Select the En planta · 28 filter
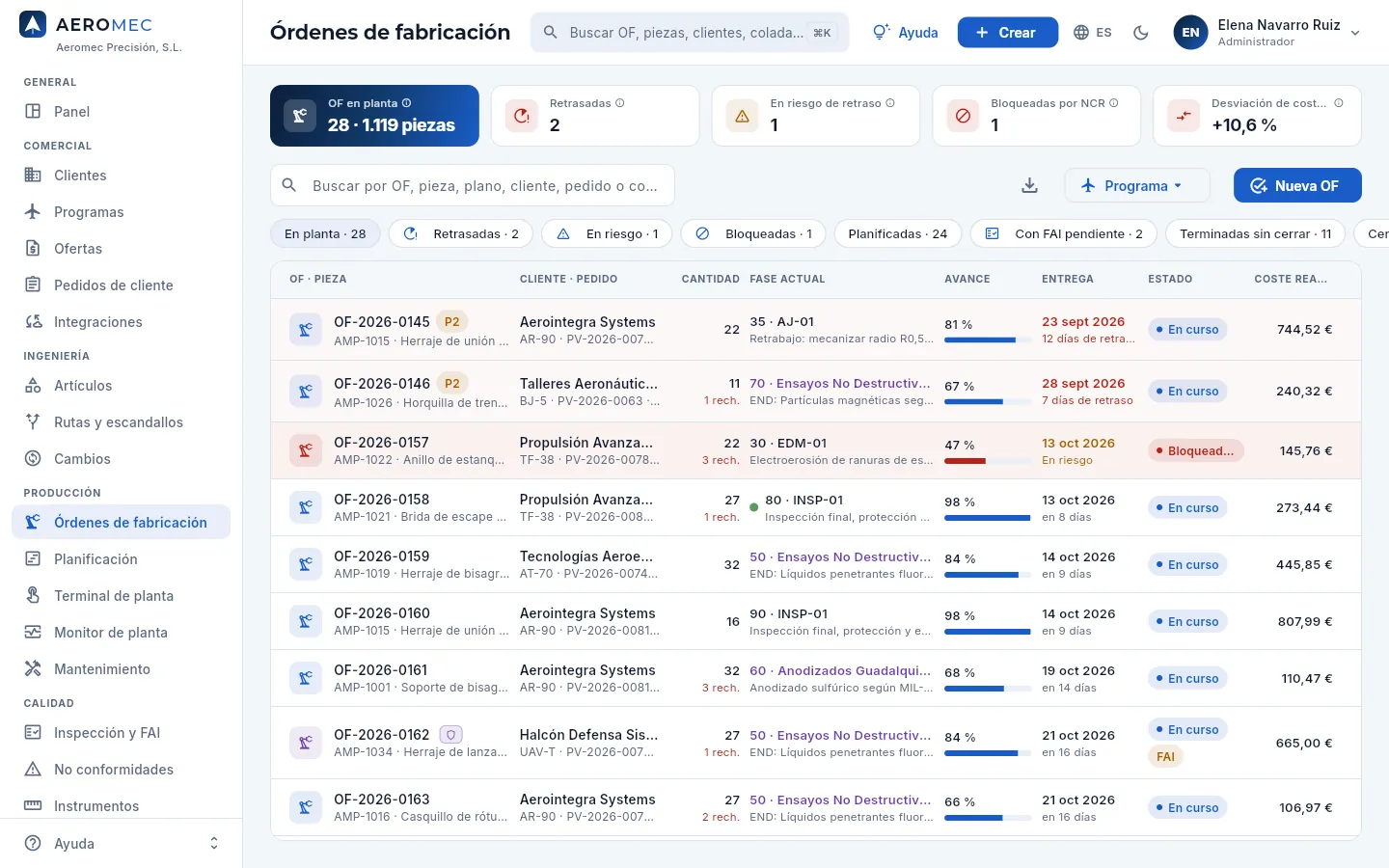Image resolution: width=1389 pixels, height=868 pixels. (325, 233)
